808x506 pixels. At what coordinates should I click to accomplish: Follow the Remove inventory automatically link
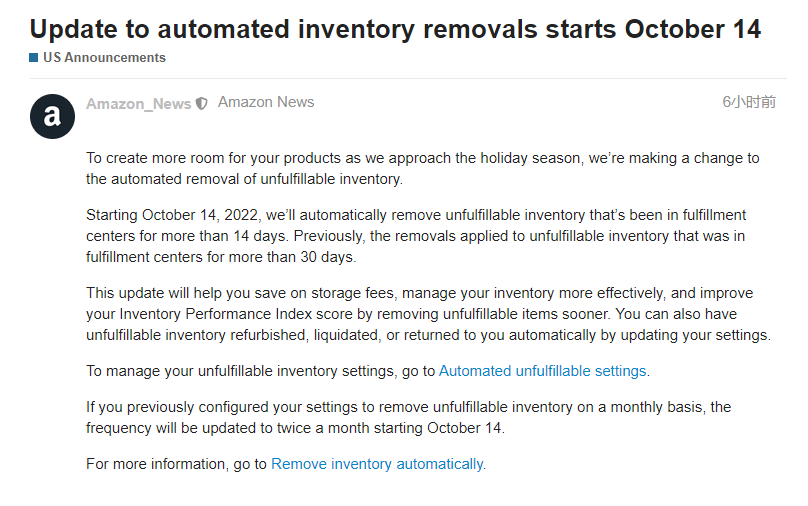(x=377, y=464)
